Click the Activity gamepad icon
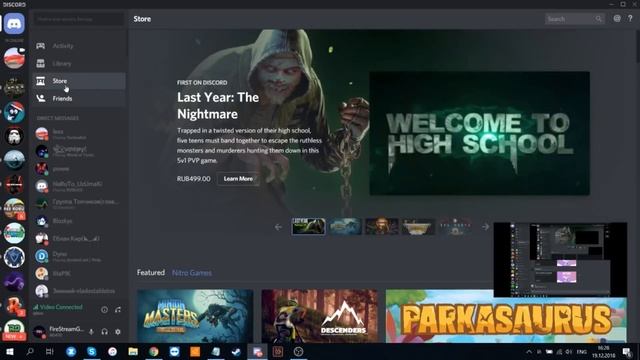Viewport: 640px width, 360px height. pyautogui.click(x=40, y=46)
